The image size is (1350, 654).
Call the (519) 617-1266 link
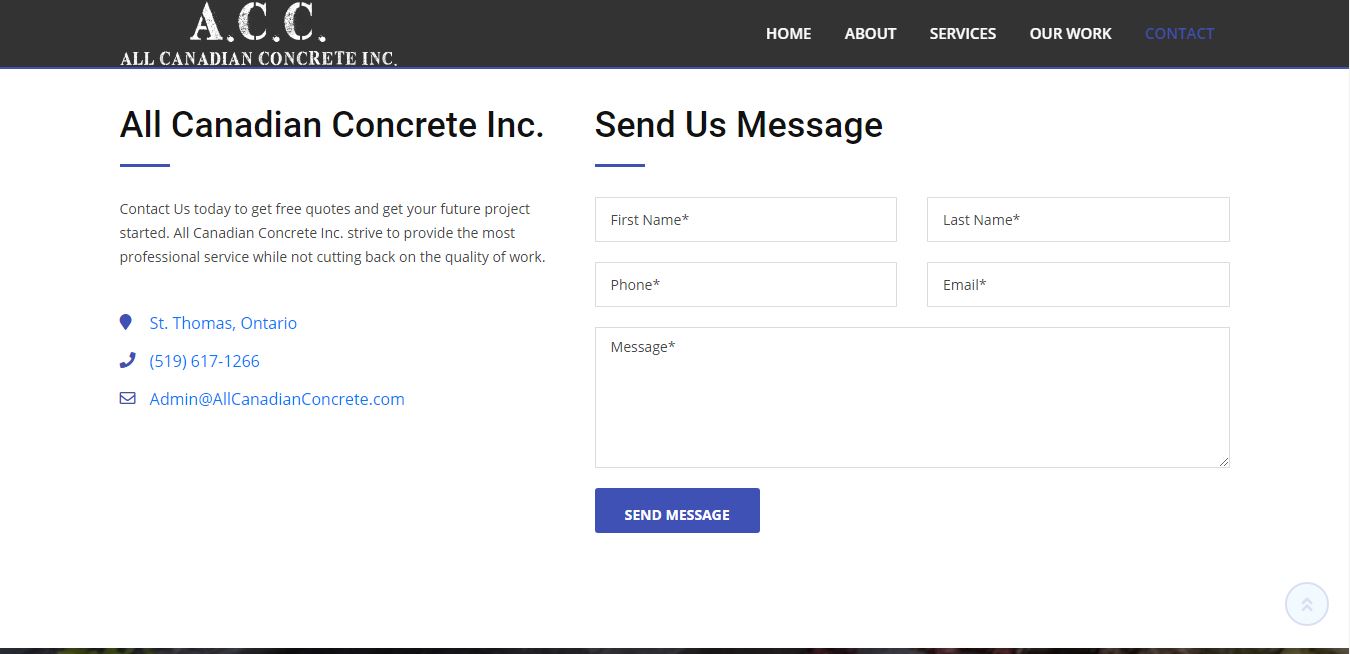point(204,361)
